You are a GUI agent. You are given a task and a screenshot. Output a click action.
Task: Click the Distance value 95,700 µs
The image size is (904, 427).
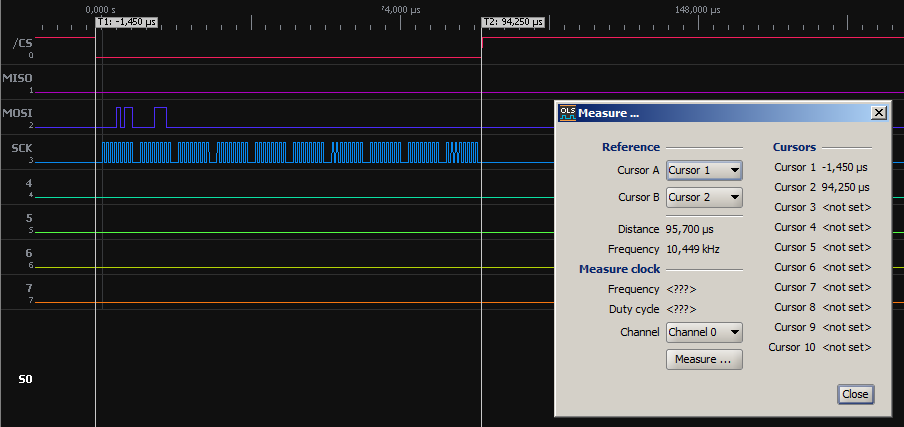[690, 229]
